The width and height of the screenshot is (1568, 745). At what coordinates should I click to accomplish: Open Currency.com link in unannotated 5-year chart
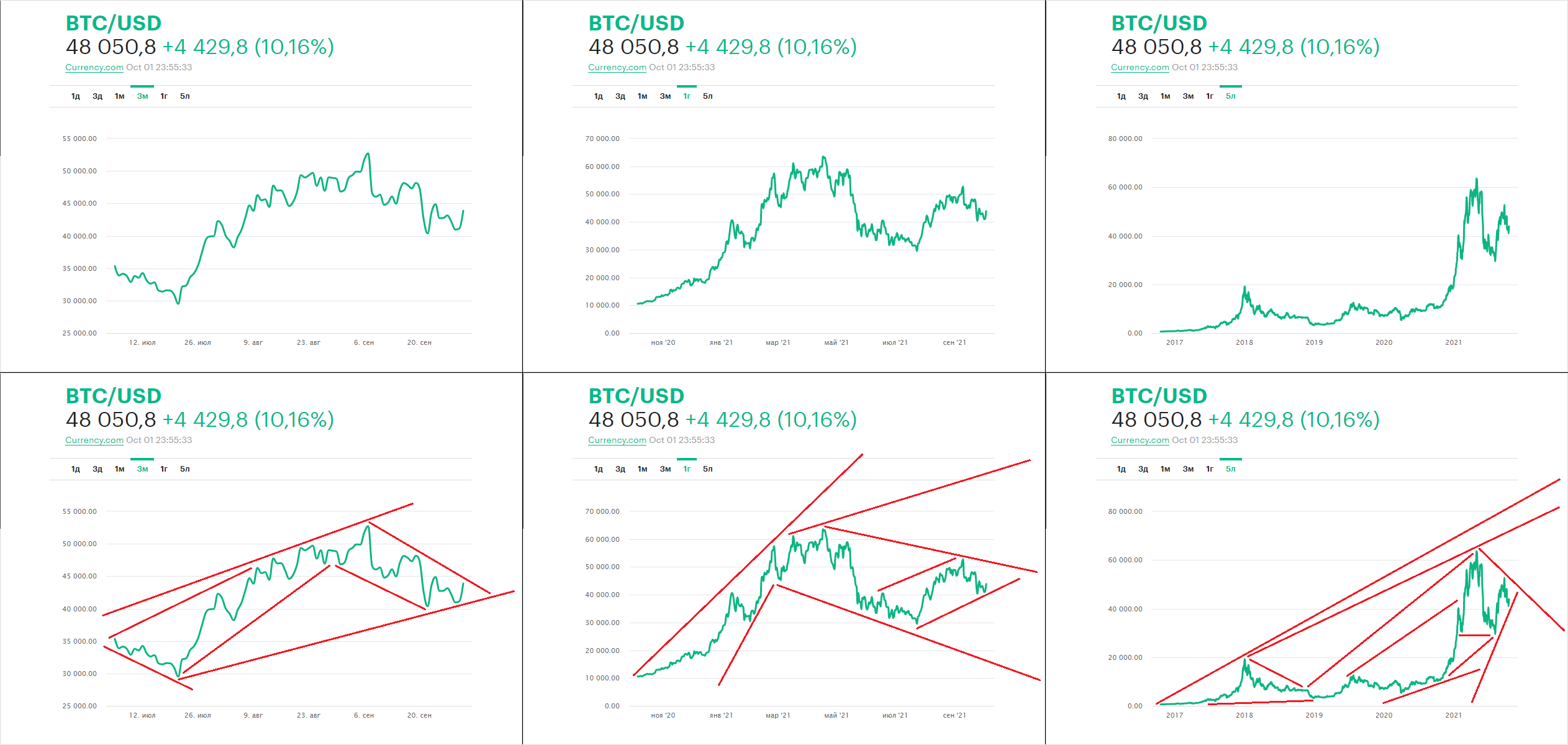tap(1140, 67)
